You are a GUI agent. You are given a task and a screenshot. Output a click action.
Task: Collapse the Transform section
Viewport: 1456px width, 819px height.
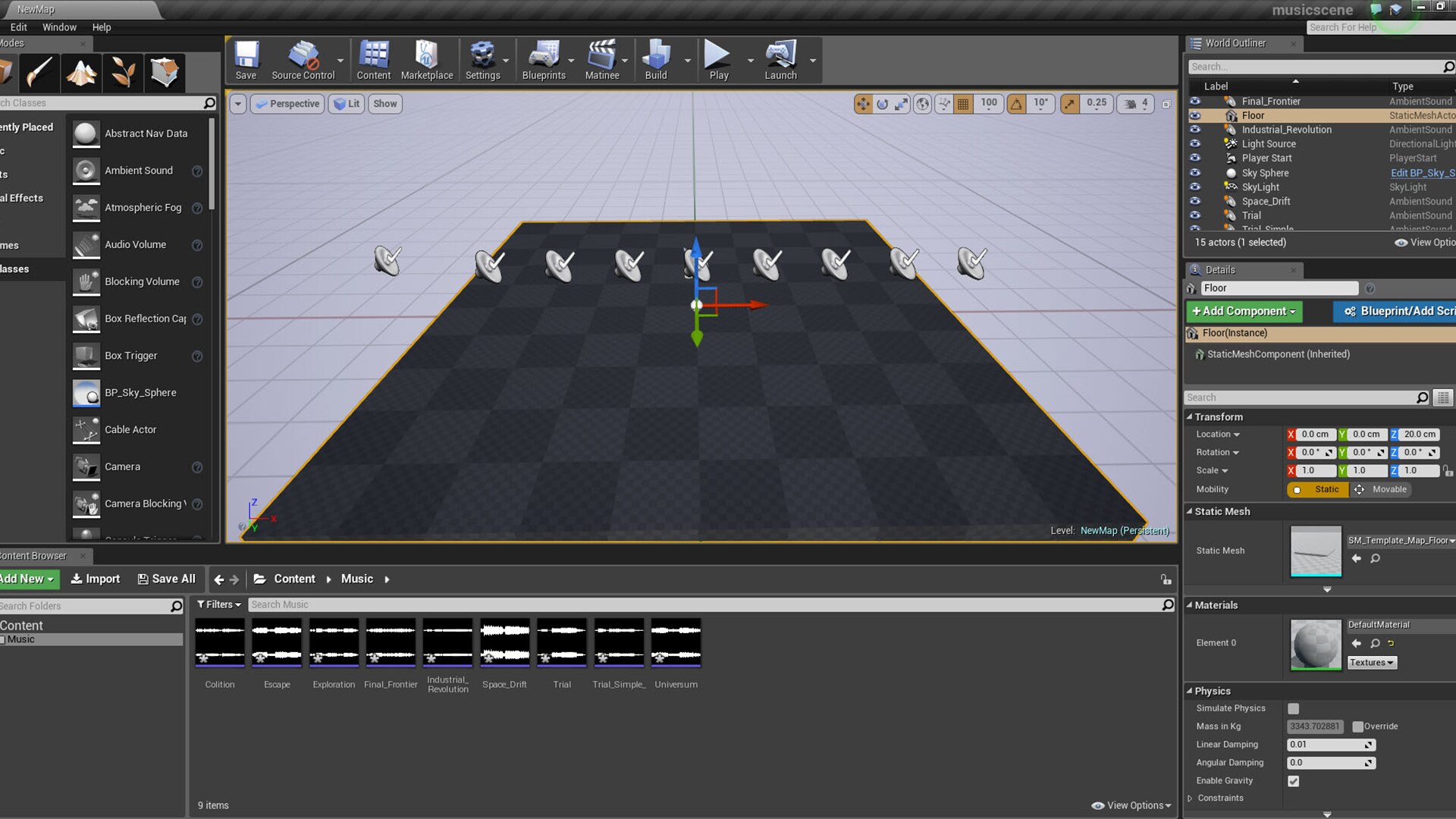(x=1190, y=417)
